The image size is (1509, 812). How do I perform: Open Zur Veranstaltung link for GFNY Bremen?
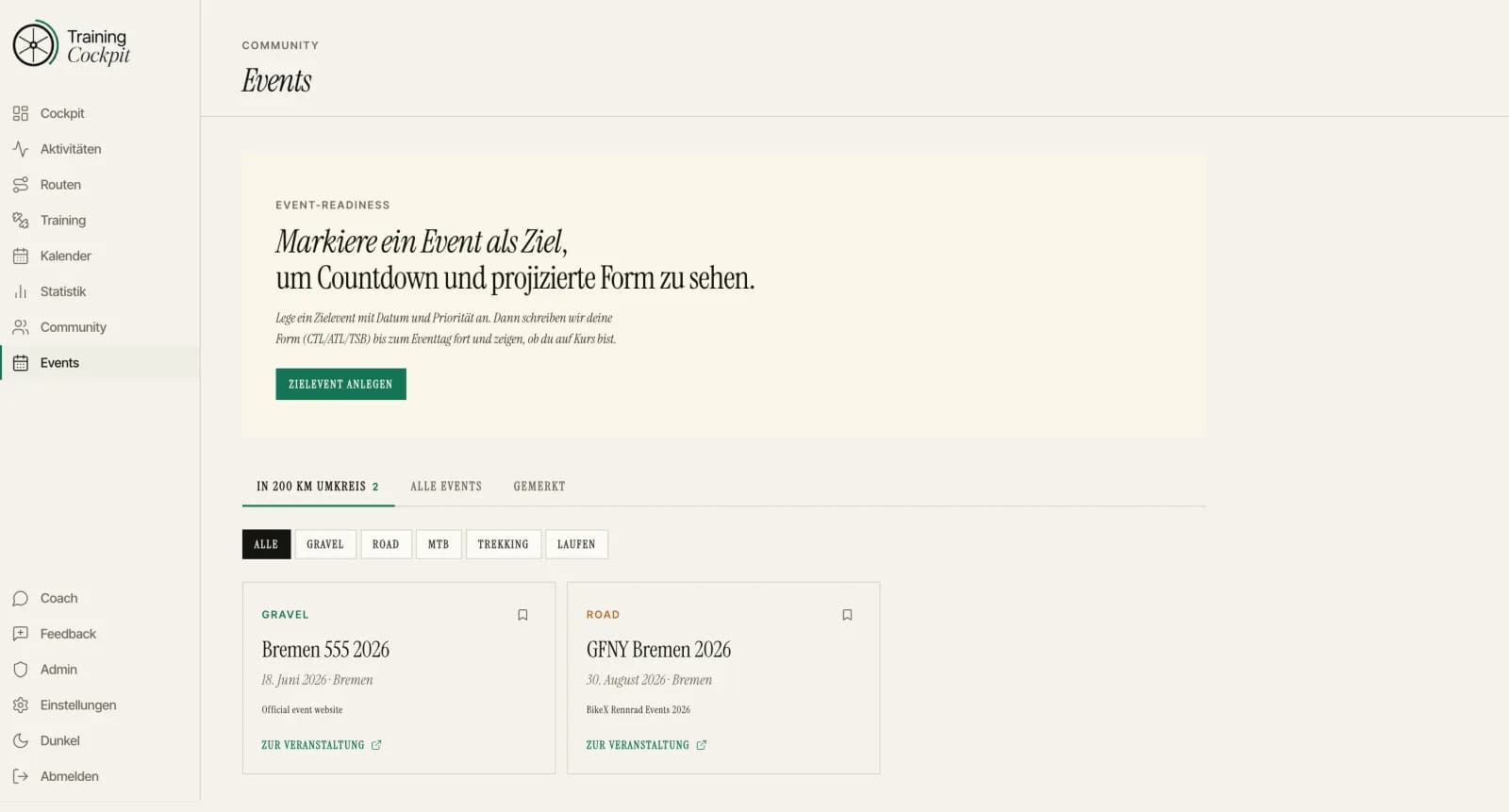(646, 745)
